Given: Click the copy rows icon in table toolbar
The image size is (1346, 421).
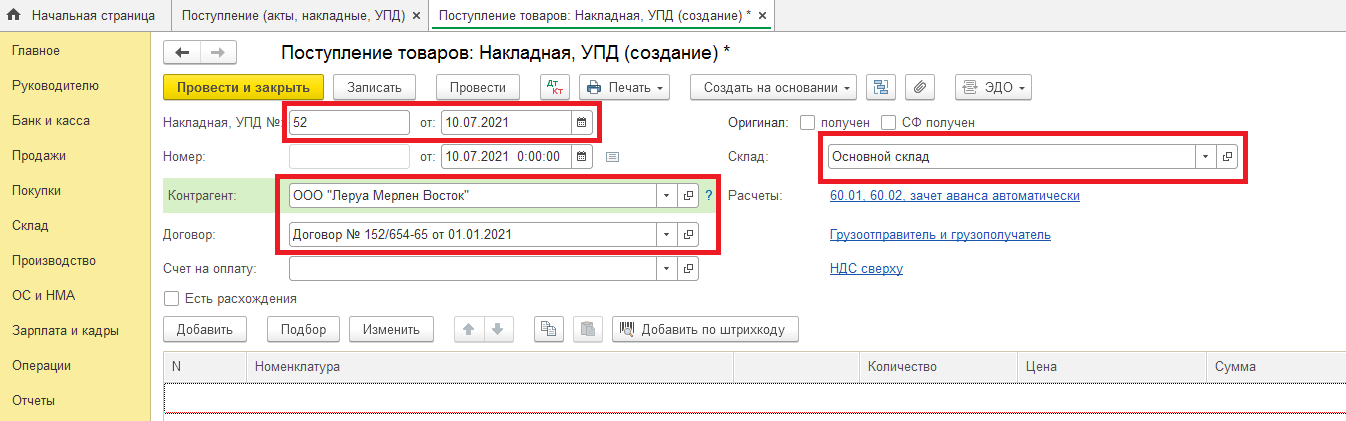Looking at the screenshot, I should [x=547, y=329].
